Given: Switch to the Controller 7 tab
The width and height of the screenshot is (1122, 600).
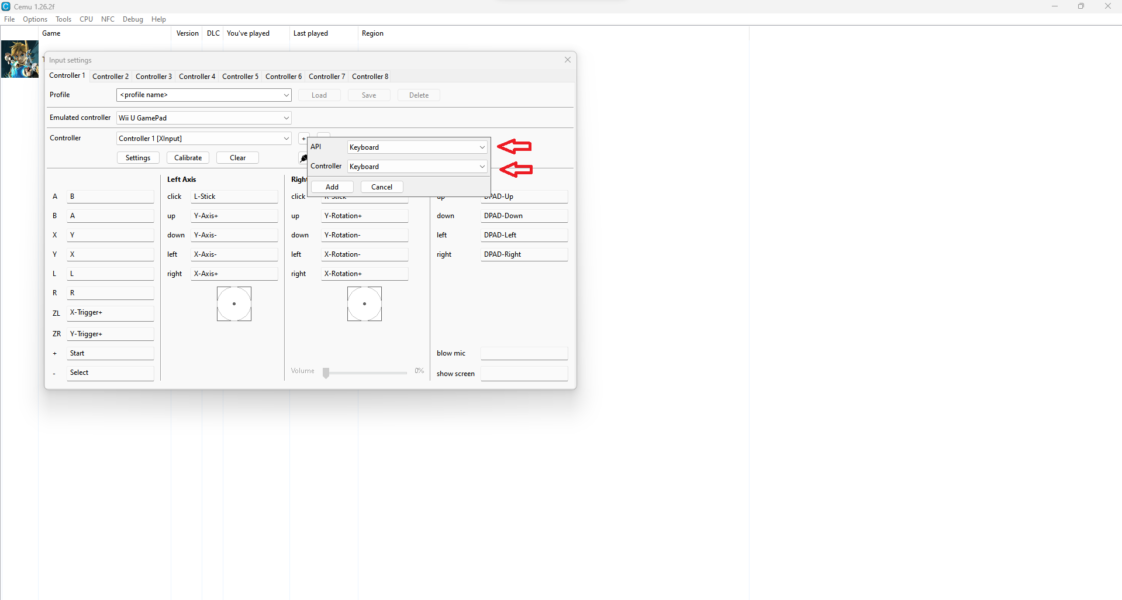Looking at the screenshot, I should 327,77.
